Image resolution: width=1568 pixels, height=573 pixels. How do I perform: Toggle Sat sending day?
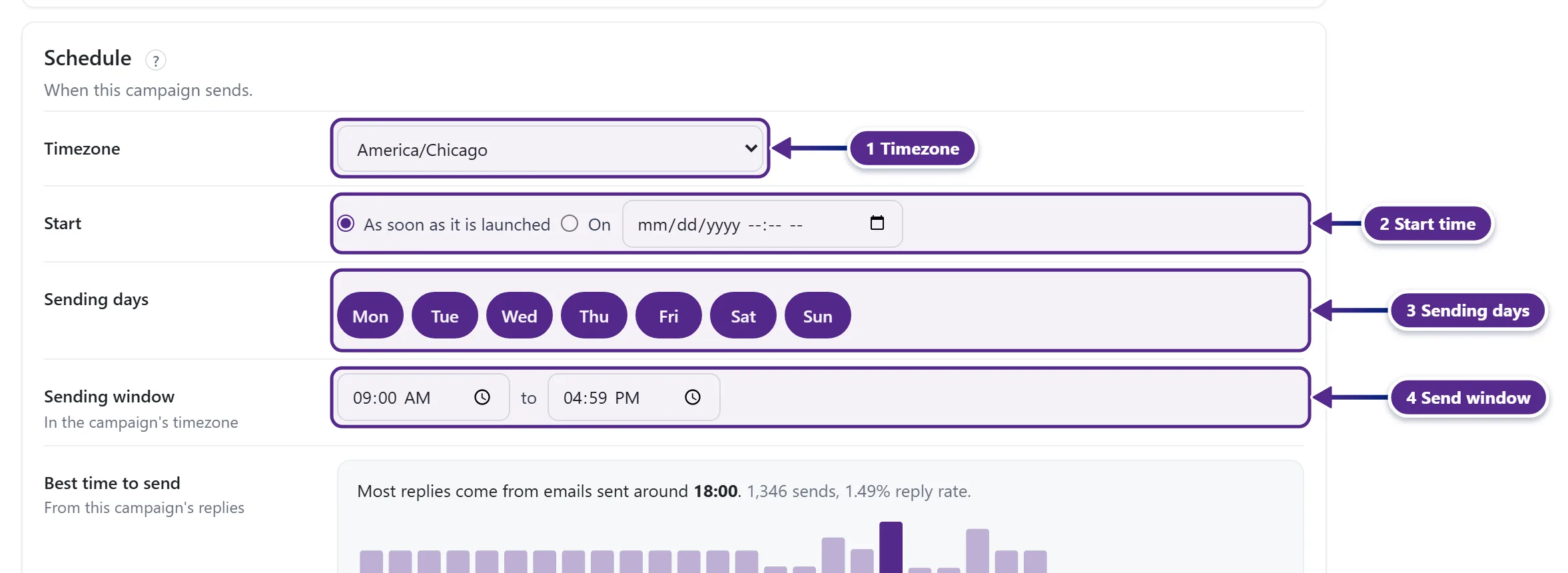(x=743, y=316)
